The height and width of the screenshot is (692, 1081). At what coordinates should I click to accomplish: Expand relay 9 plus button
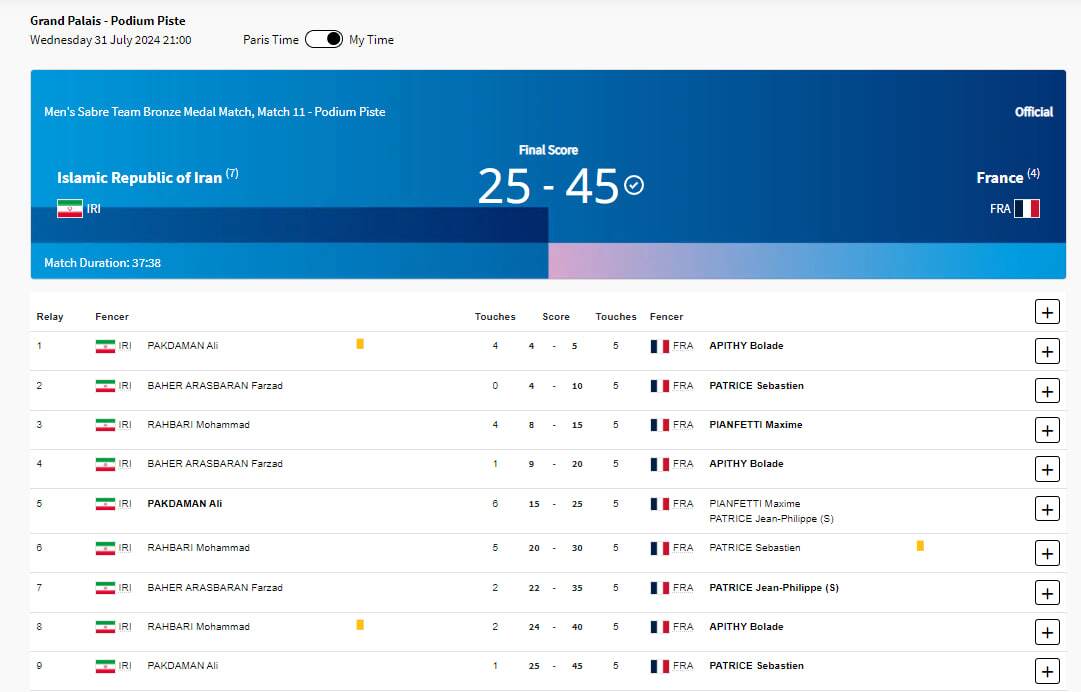[x=1046, y=671]
